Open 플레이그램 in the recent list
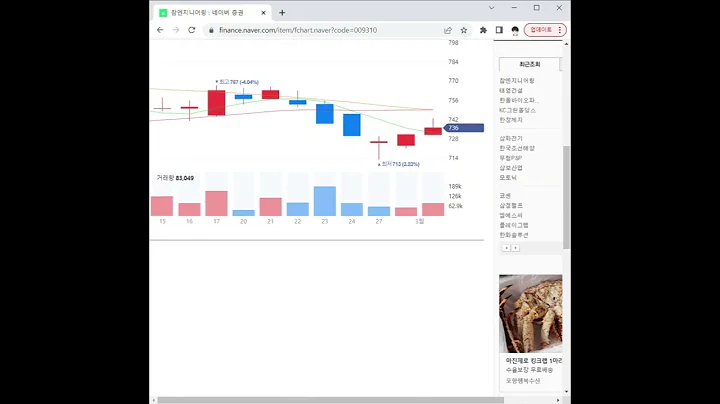Screen dimensions: 720x404 [x=513, y=225]
